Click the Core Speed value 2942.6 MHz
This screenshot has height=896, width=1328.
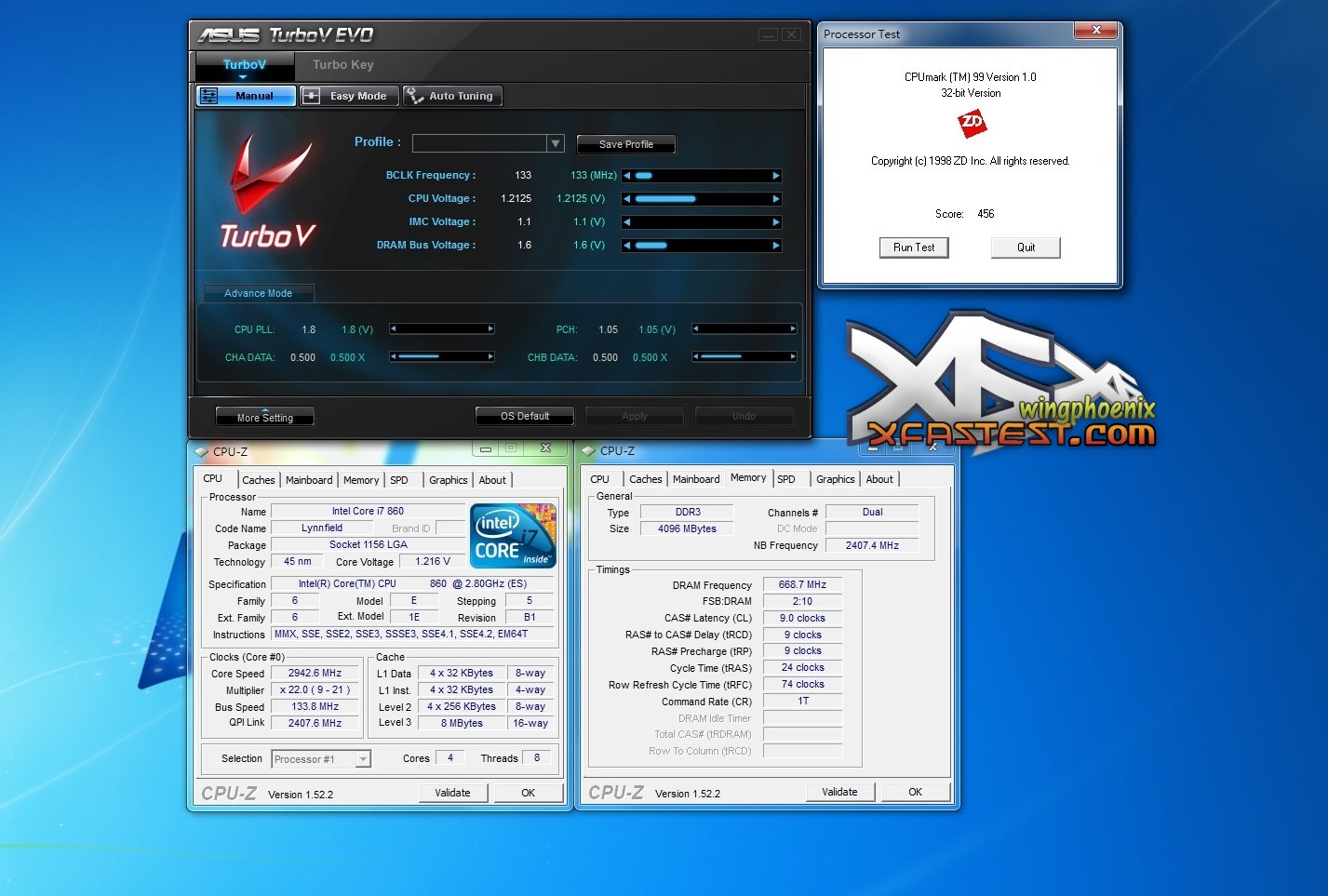315,674
